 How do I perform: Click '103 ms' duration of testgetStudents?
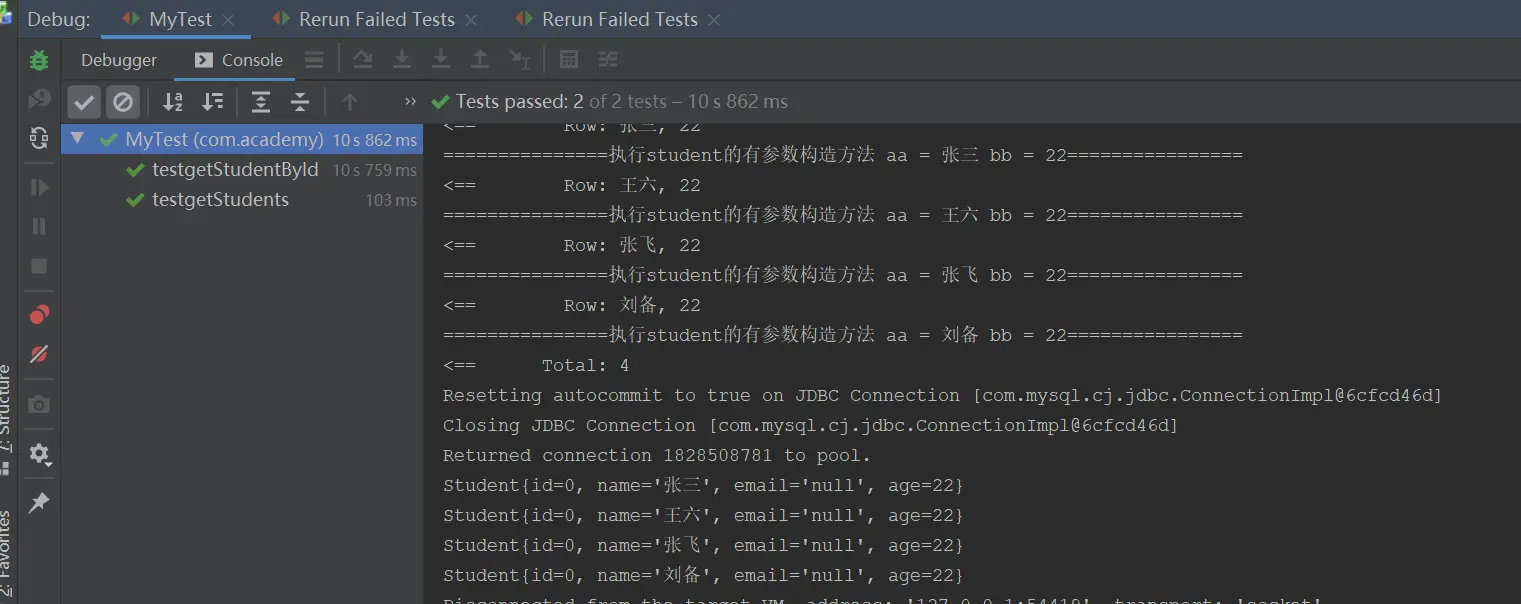[x=391, y=200]
